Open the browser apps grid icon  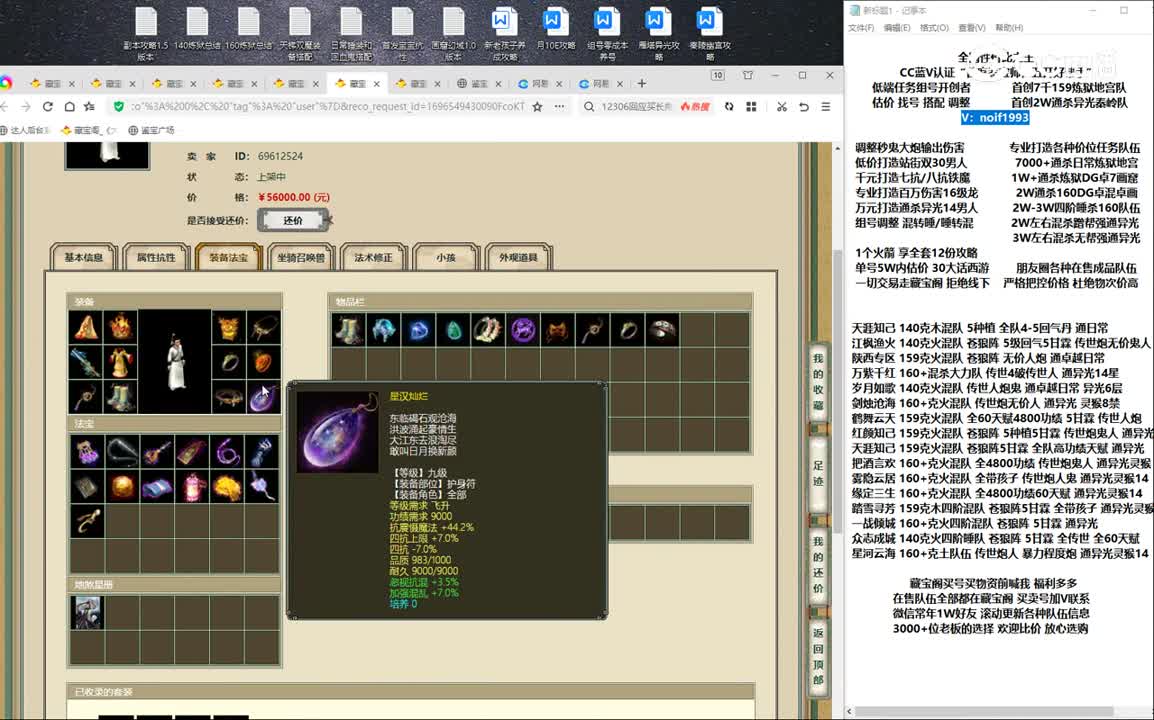(x=751, y=107)
